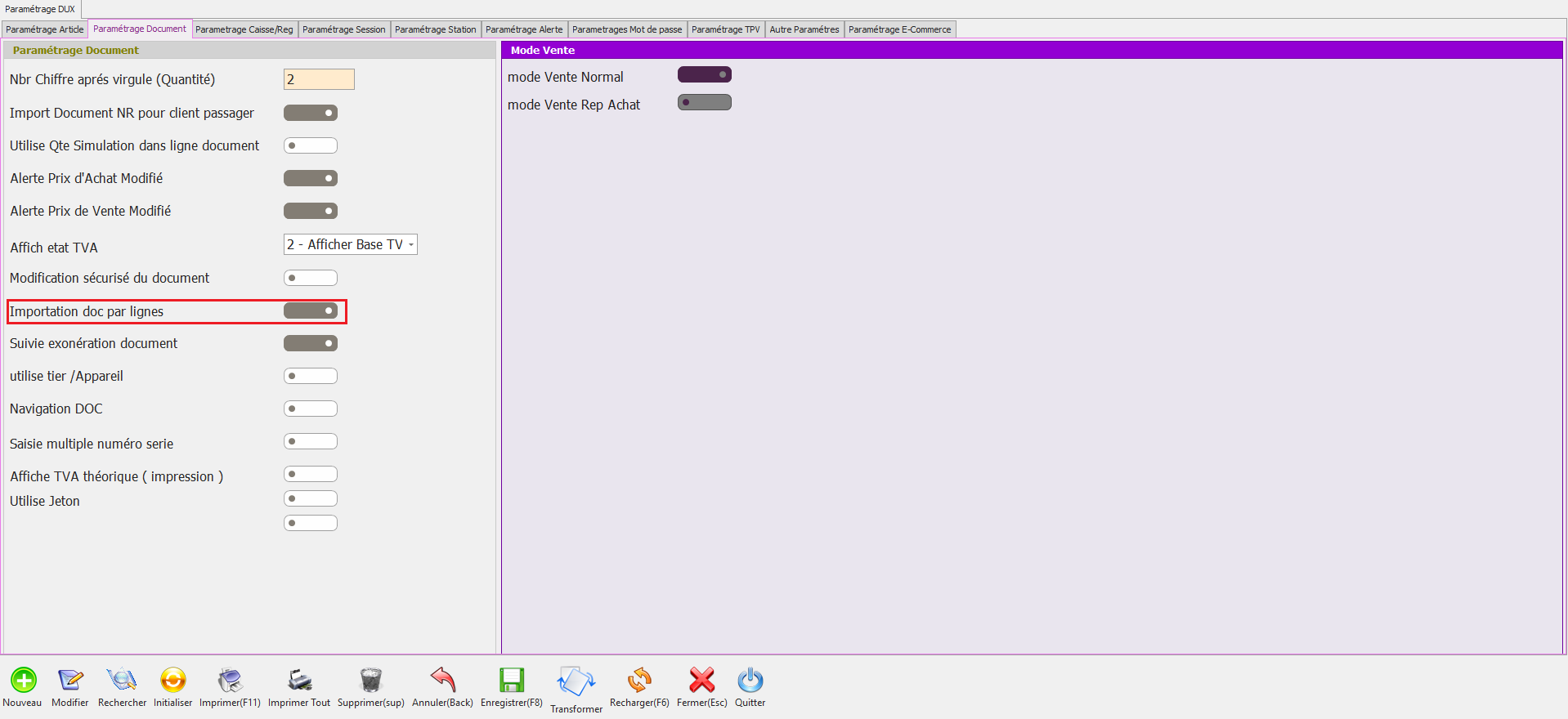This screenshot has width=1568, height=719.
Task: Toggle Alerte Prix d'Achat Modifié switch
Action: coord(311,178)
